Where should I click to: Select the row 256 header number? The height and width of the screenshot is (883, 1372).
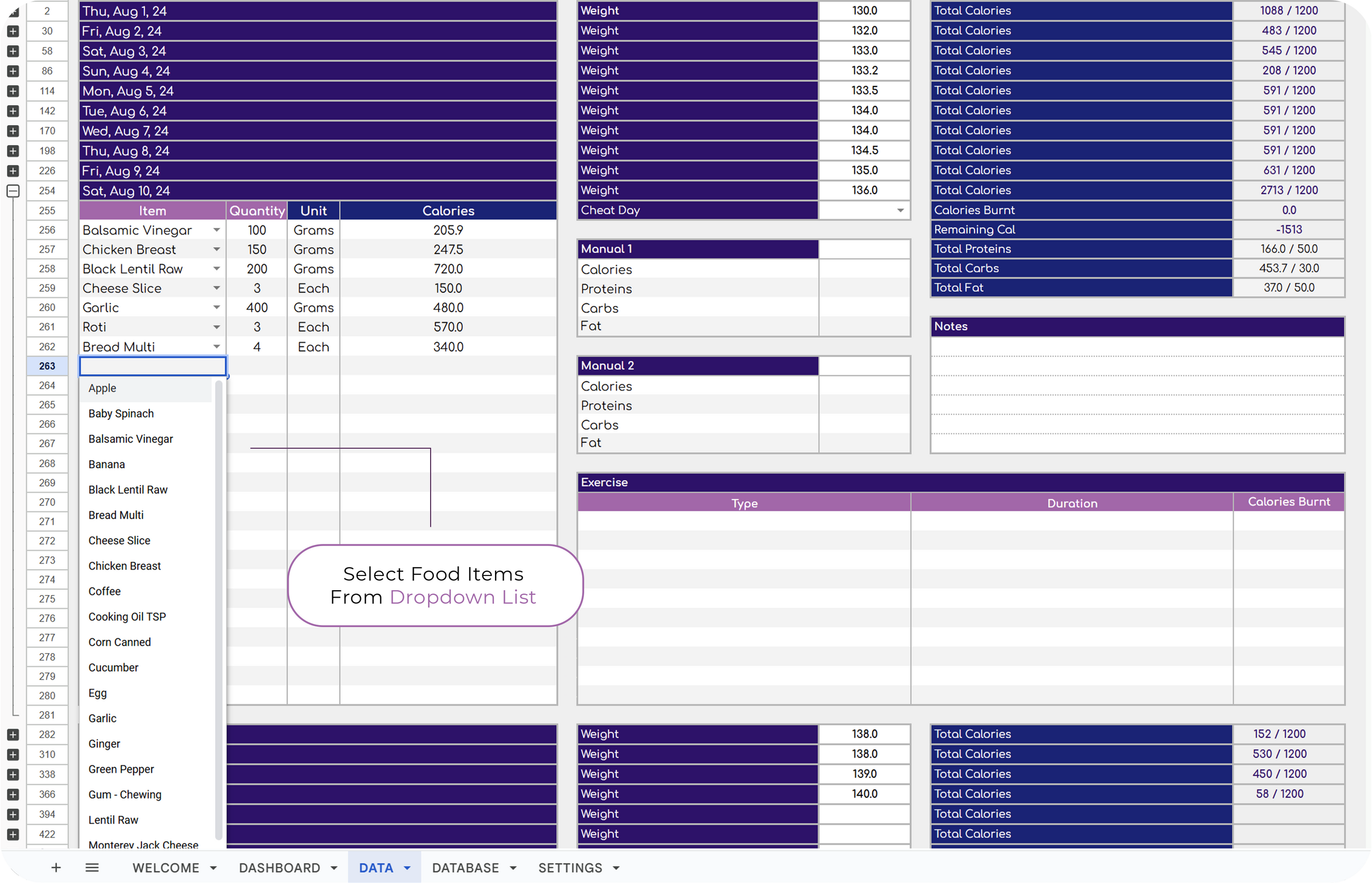tap(47, 230)
